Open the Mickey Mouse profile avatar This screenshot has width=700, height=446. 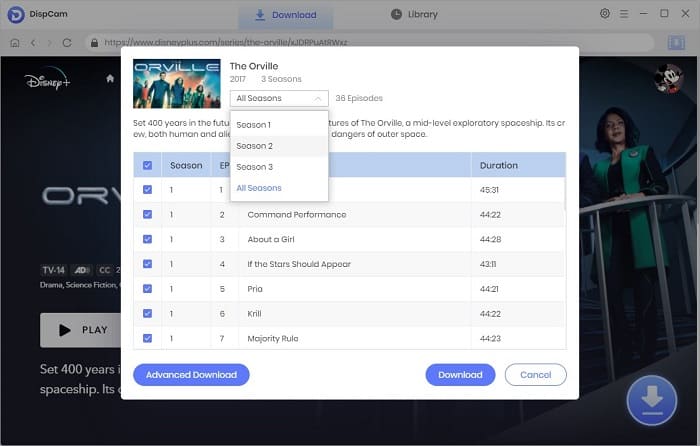[x=668, y=79]
